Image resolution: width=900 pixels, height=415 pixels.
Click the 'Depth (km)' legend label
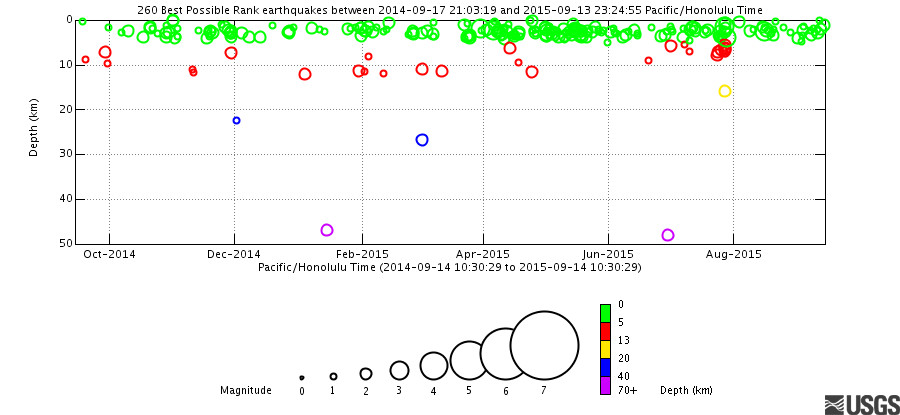686,390
